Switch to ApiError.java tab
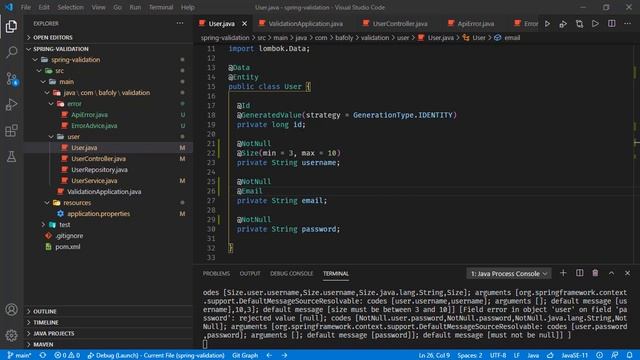Viewport: 640px width, 360px height. tap(476, 24)
